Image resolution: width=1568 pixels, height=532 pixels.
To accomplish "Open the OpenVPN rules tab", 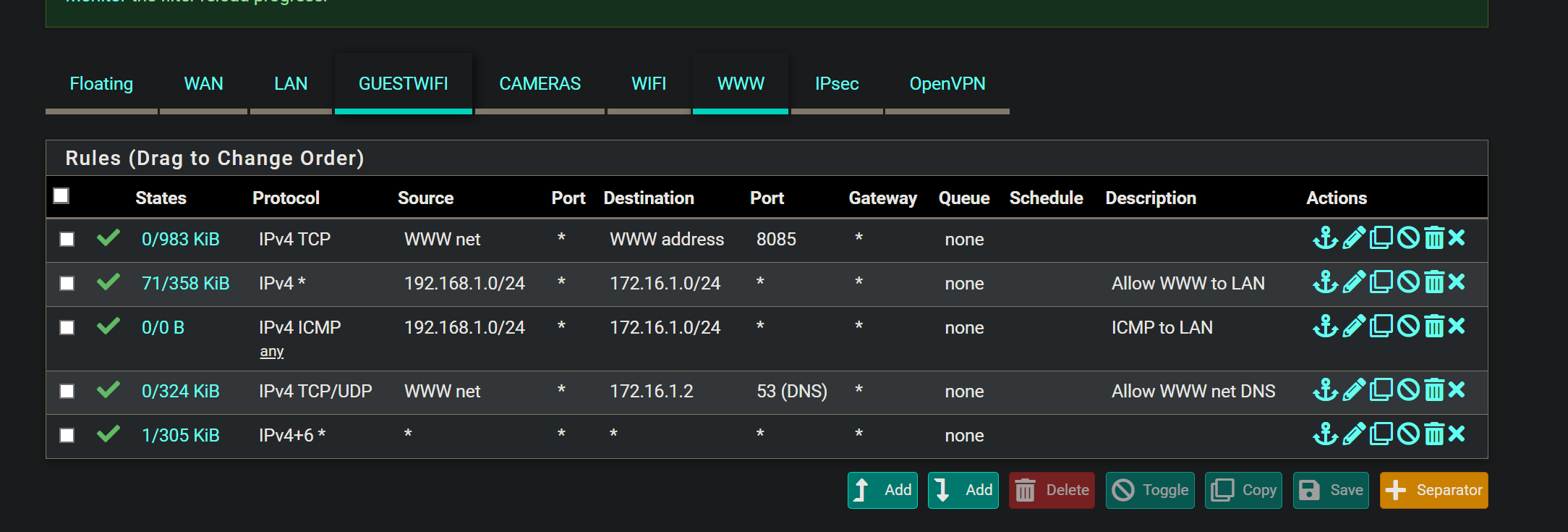I will [947, 84].
